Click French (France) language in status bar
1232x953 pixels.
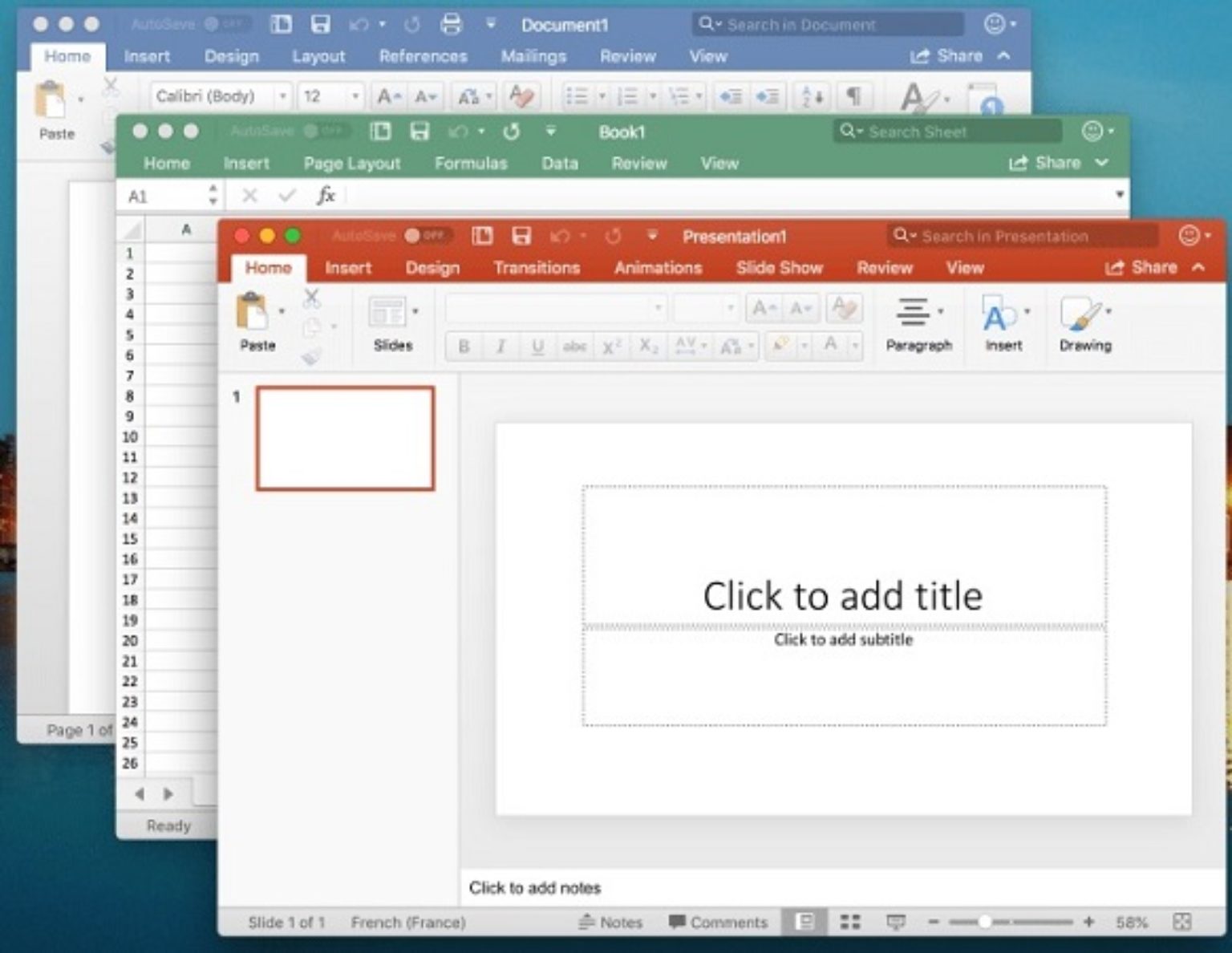point(408,923)
